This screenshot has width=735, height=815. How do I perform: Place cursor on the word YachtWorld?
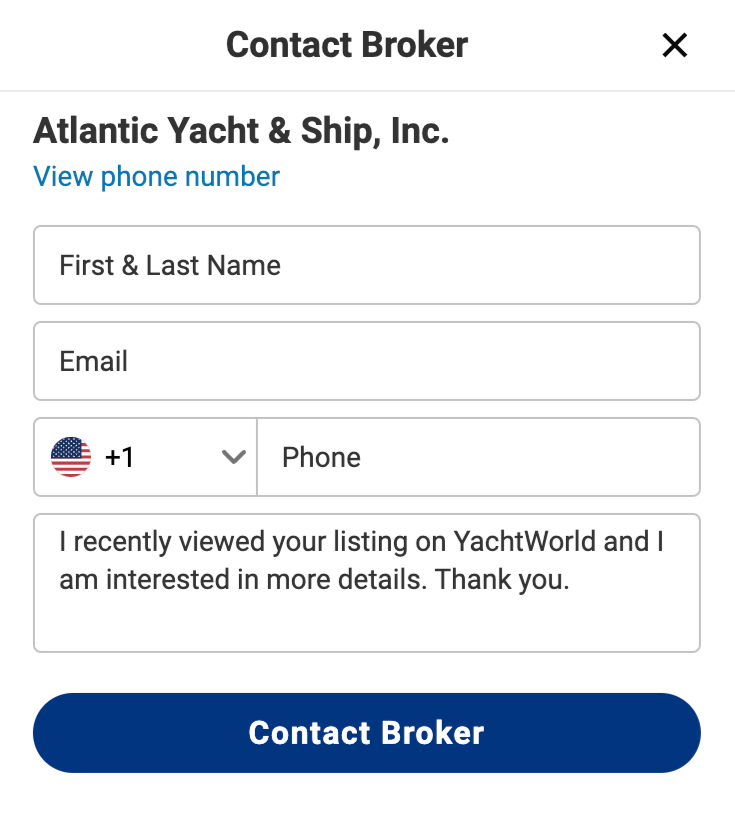click(525, 542)
